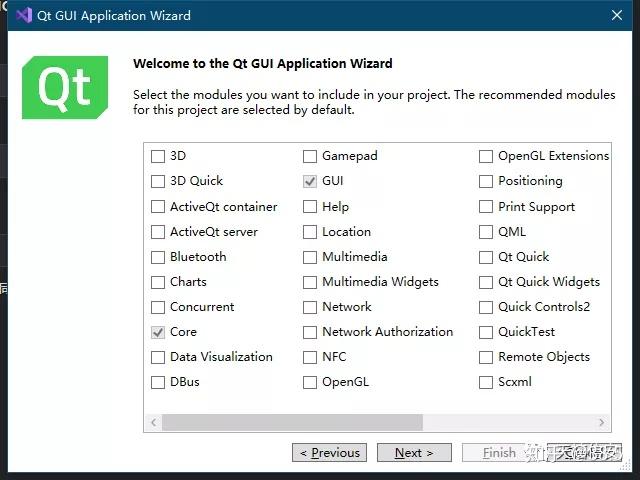The width and height of the screenshot is (640, 480).
Task: Go to the Next wizard page
Action: [x=414, y=453]
